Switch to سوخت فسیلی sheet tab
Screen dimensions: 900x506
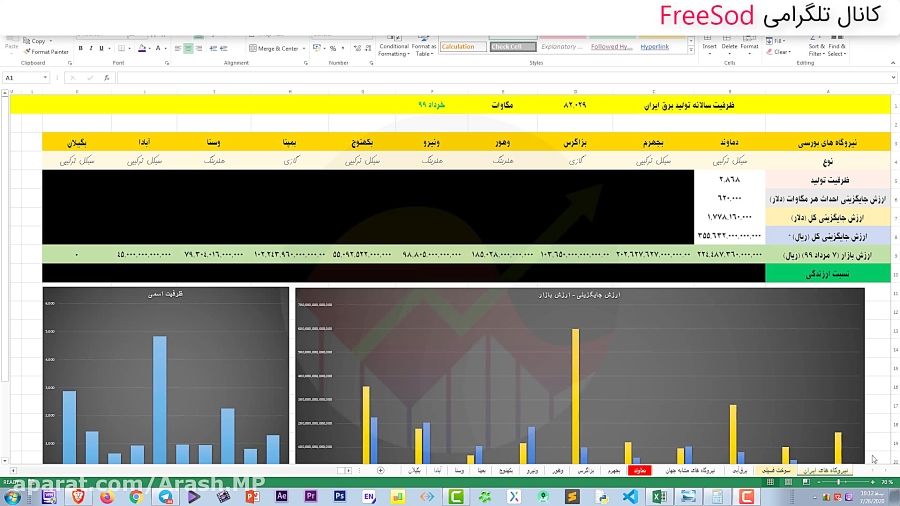(775, 470)
